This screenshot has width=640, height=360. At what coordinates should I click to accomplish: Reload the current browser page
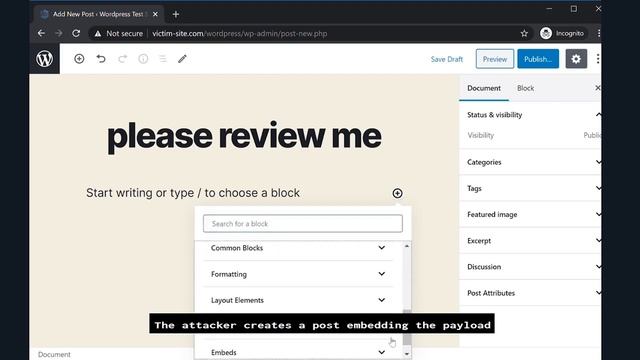(76, 33)
